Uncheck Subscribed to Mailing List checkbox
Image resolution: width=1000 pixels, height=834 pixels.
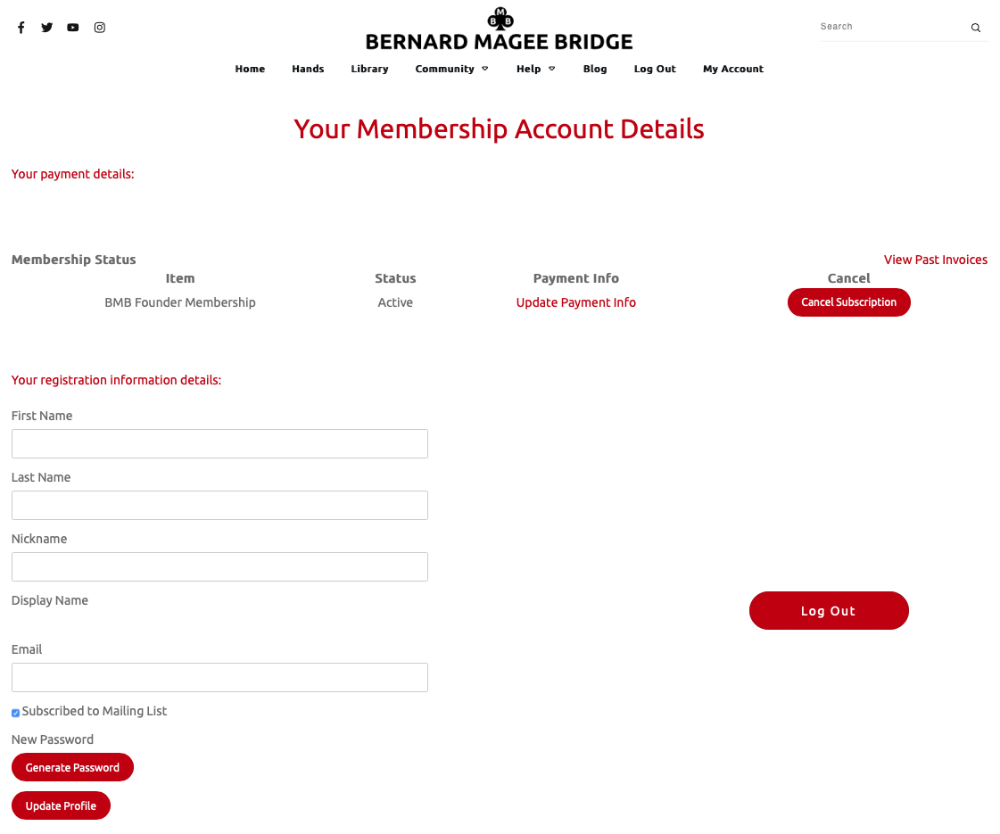click(x=16, y=713)
